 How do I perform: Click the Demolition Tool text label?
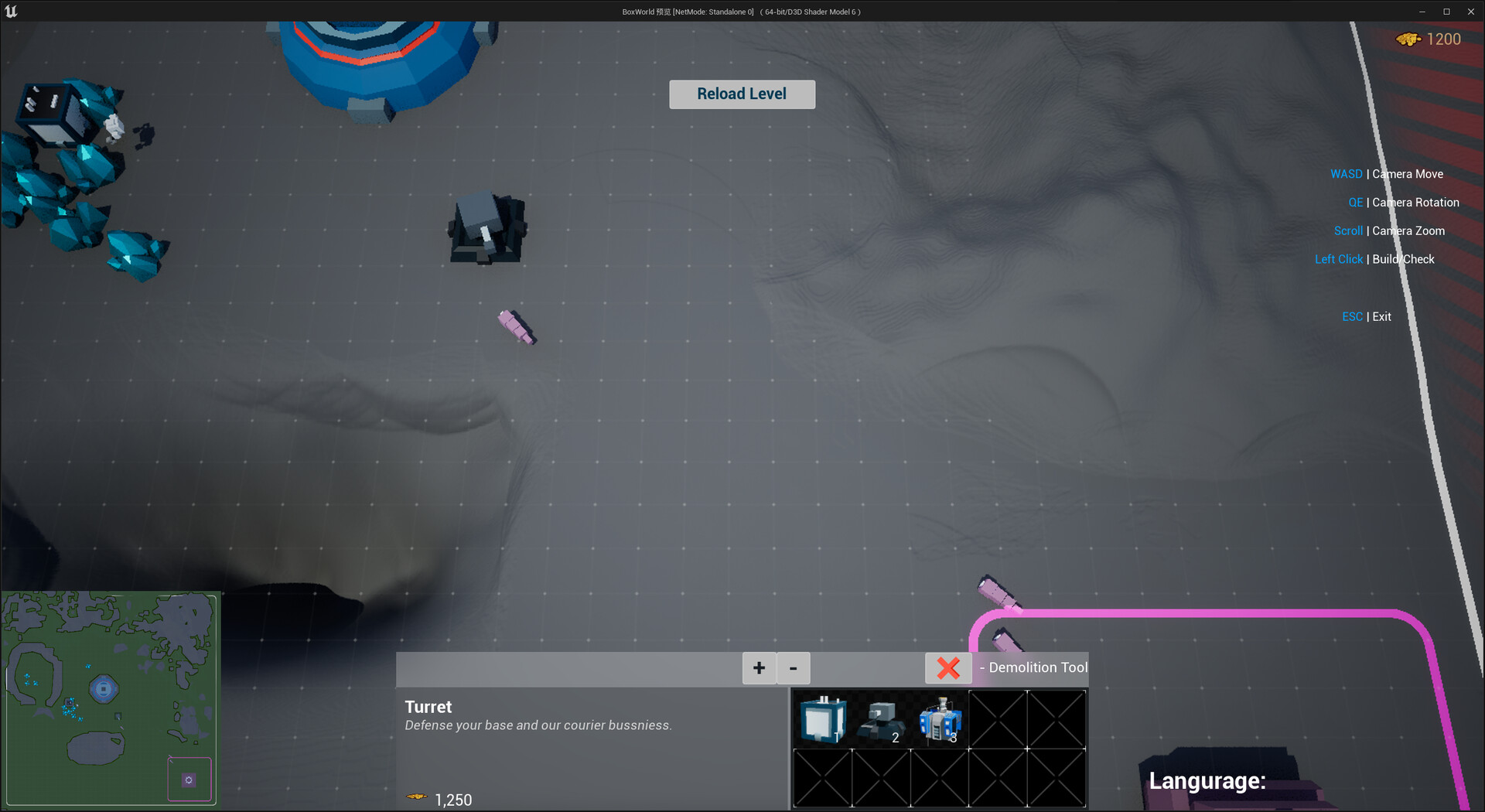click(x=1038, y=668)
